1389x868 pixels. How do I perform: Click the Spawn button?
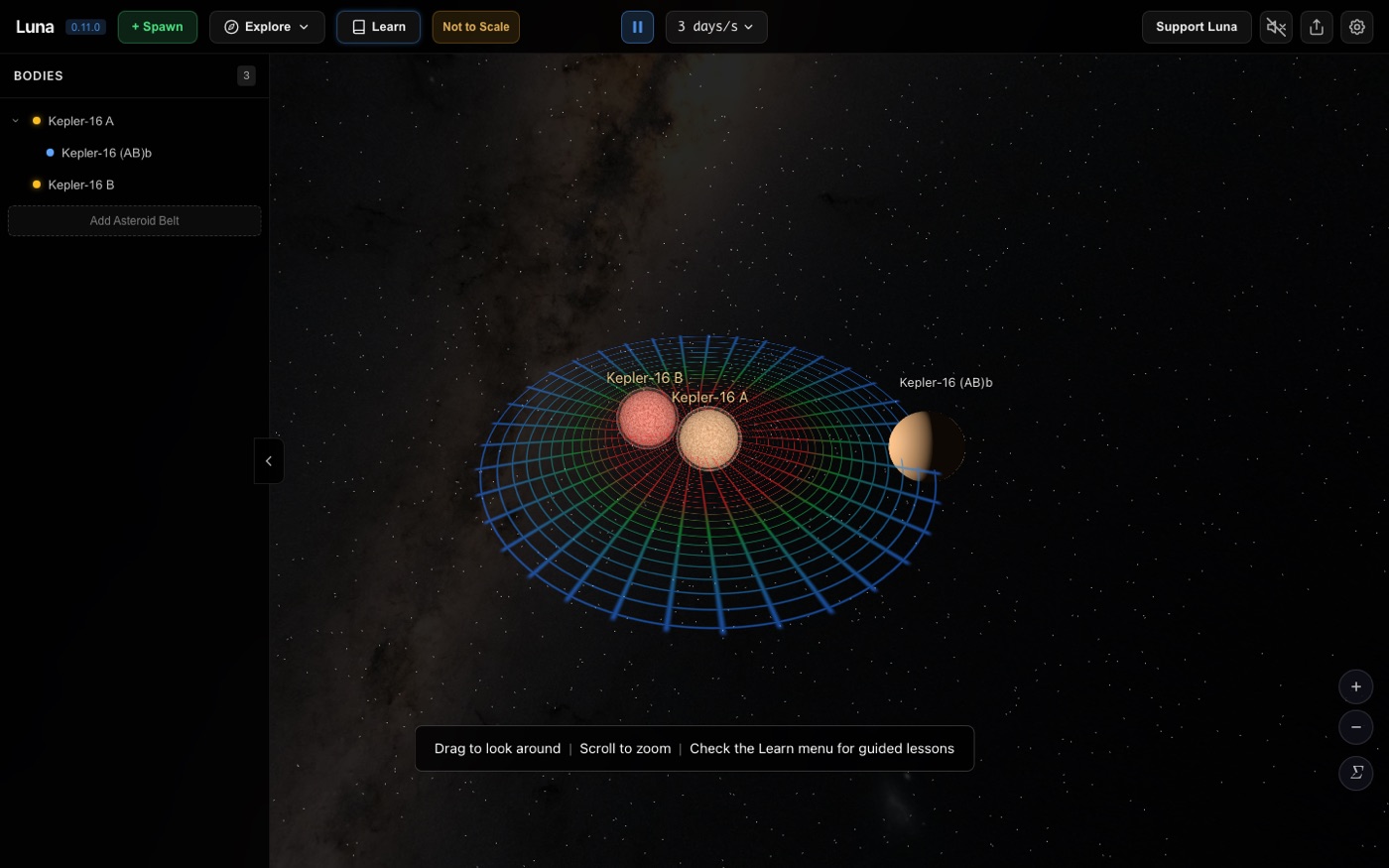[158, 27]
